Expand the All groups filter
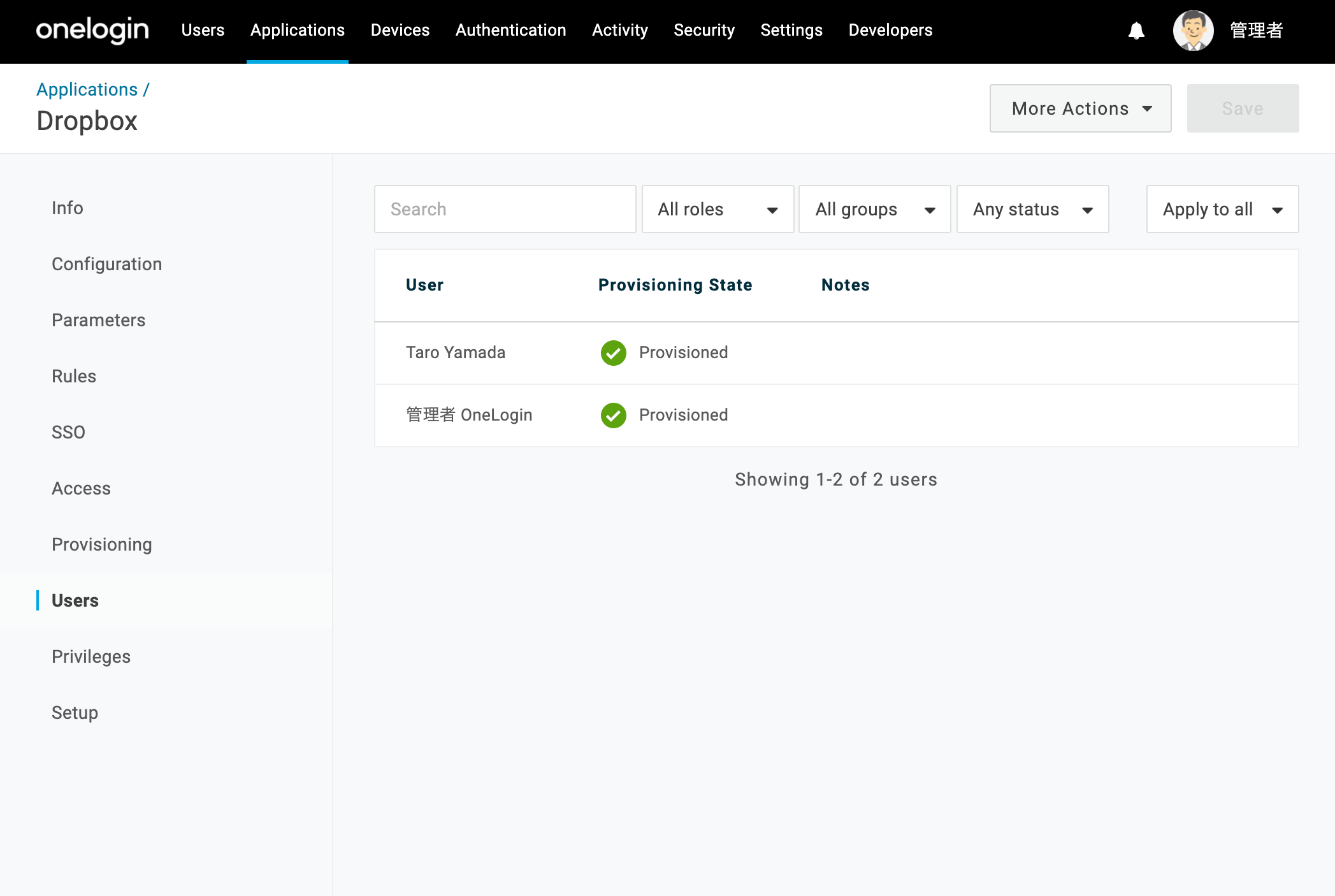The width and height of the screenshot is (1335, 896). coord(875,209)
